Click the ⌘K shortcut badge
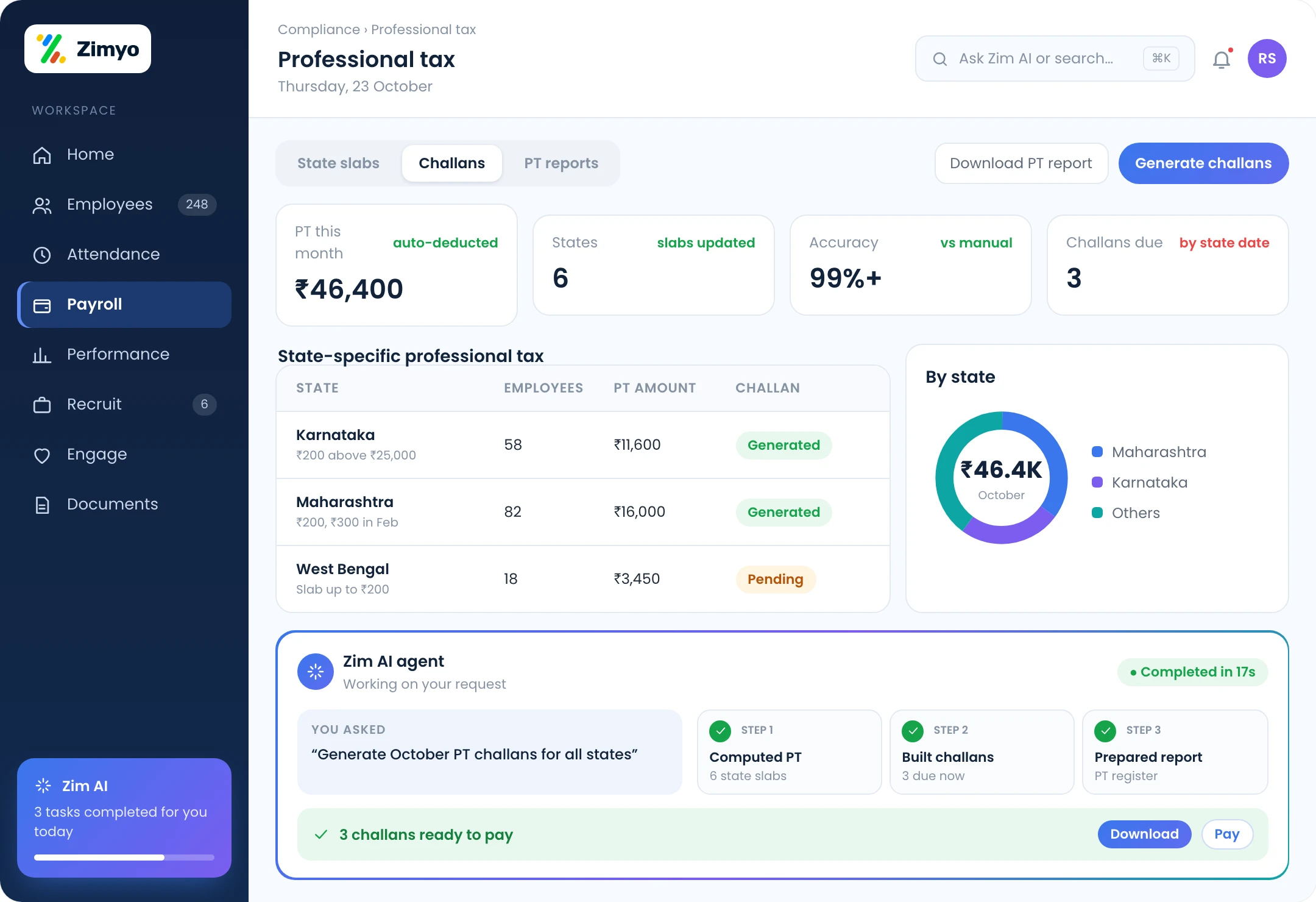 [1161, 59]
